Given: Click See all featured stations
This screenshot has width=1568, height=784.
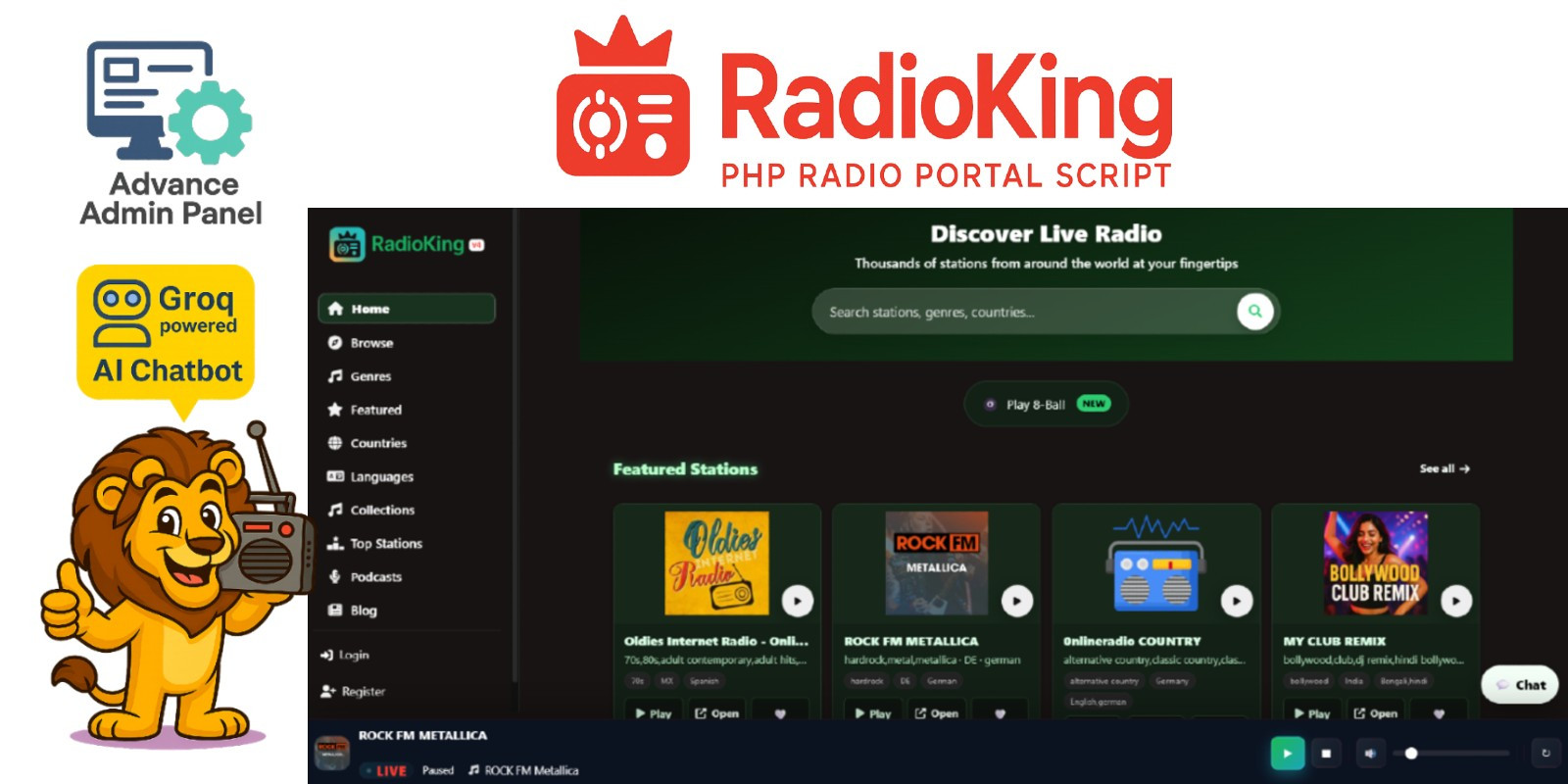Looking at the screenshot, I should [1445, 468].
